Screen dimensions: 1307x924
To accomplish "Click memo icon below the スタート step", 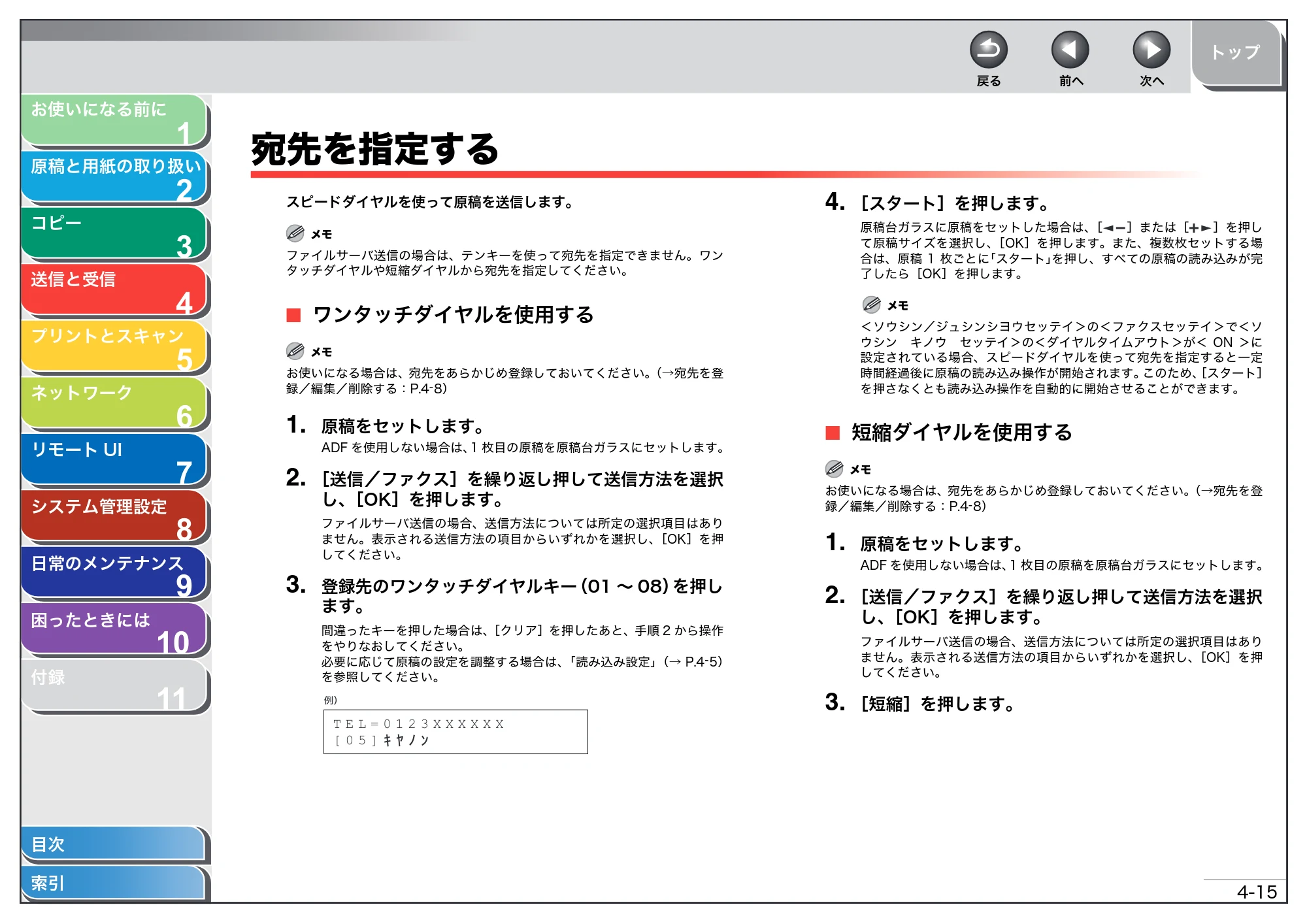I will pyautogui.click(x=872, y=305).
